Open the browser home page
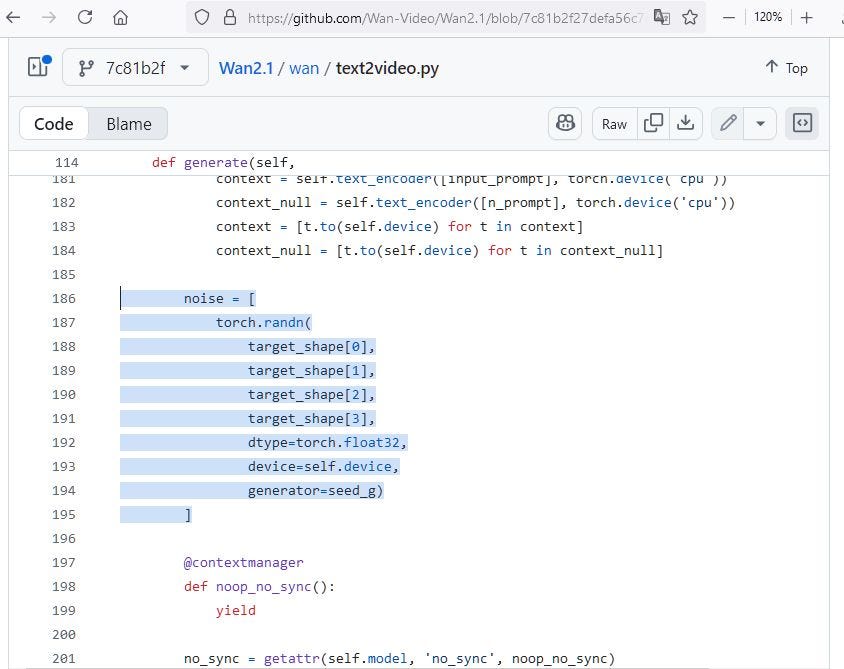 [x=121, y=18]
